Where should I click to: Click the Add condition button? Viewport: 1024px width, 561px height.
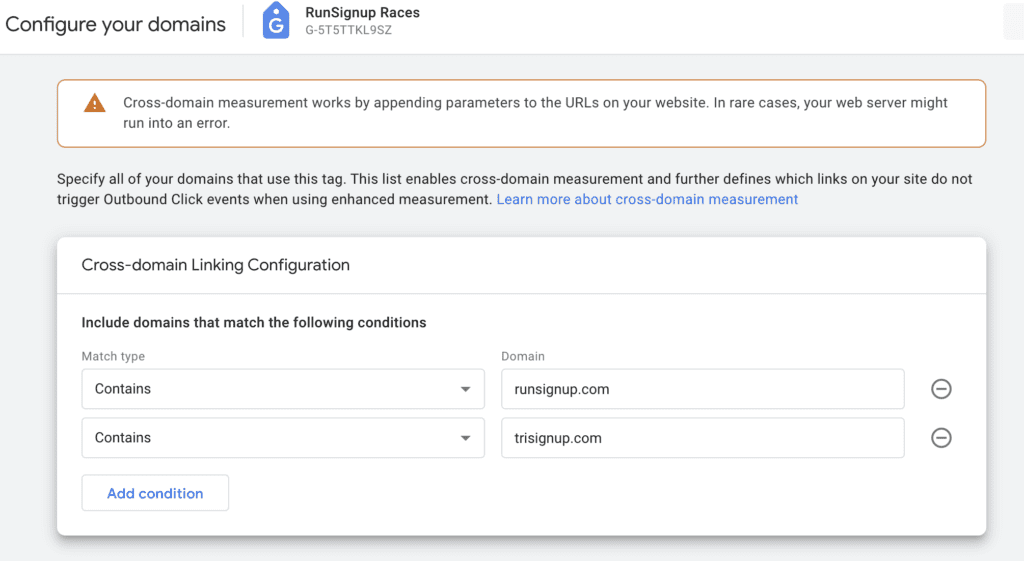[155, 493]
